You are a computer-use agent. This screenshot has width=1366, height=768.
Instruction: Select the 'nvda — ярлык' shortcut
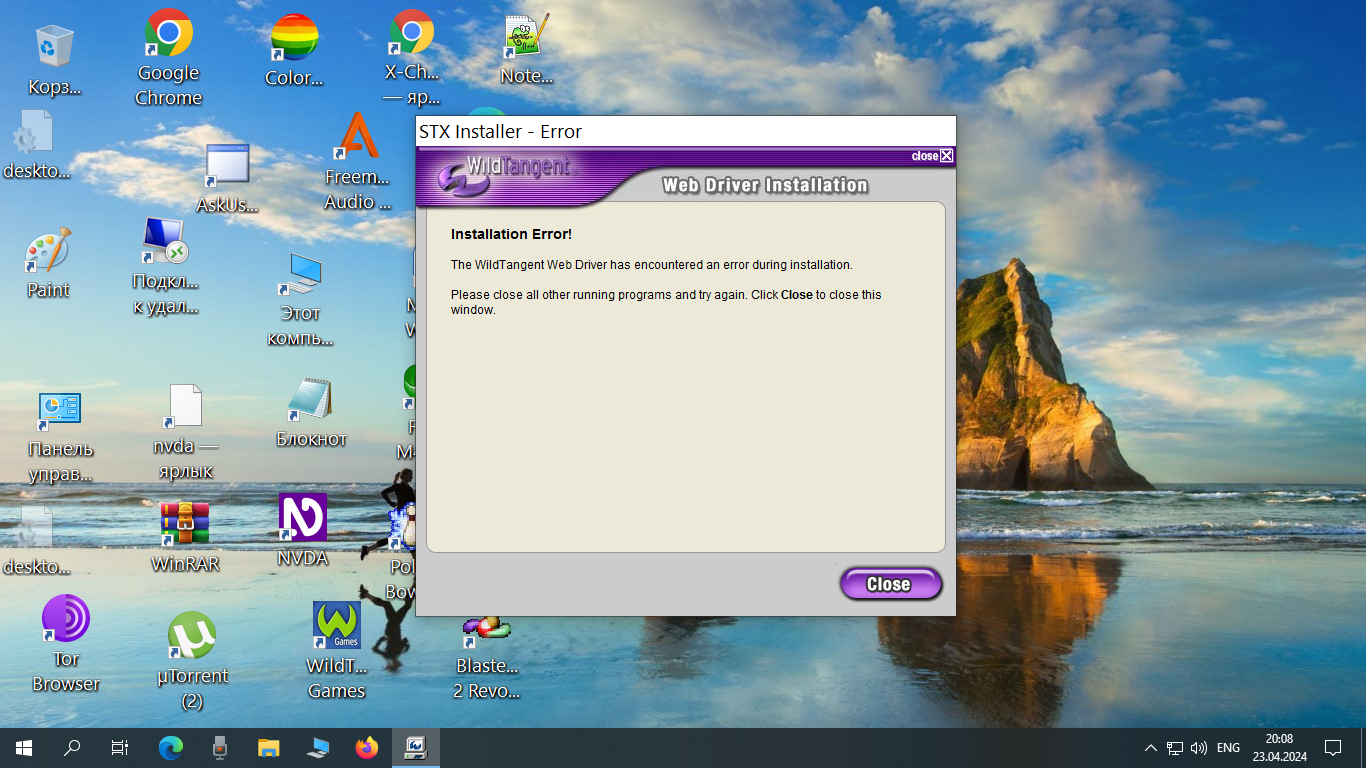(185, 432)
